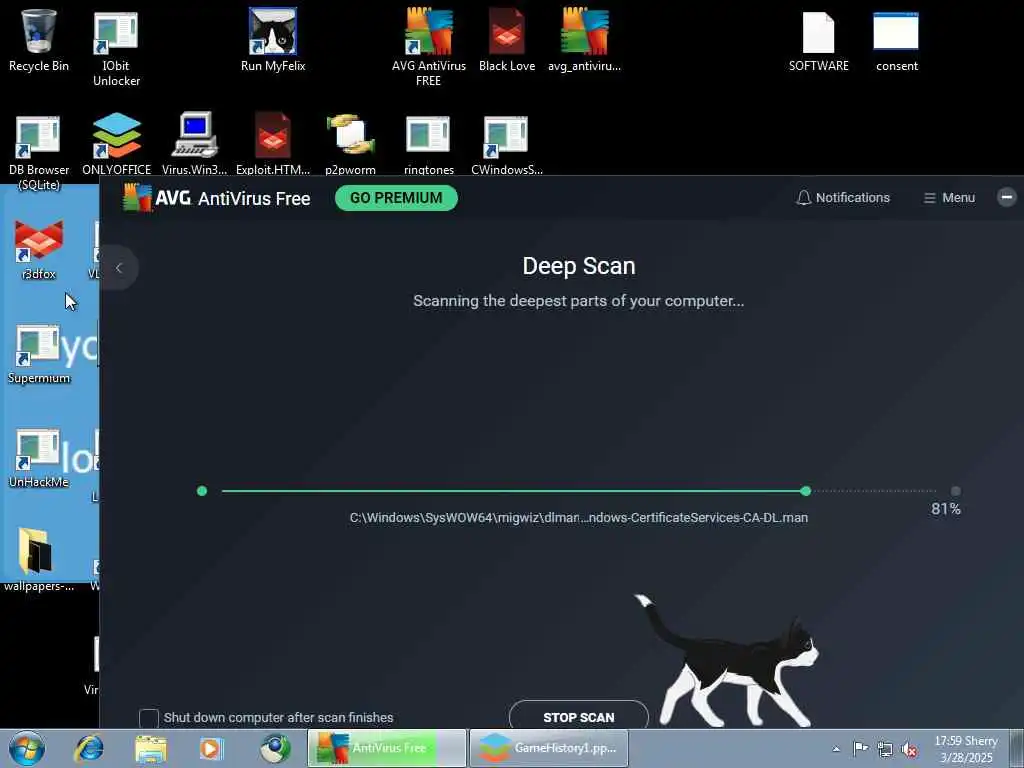Open the Black Love file icon
This screenshot has width=1024, height=768.
click(x=507, y=39)
